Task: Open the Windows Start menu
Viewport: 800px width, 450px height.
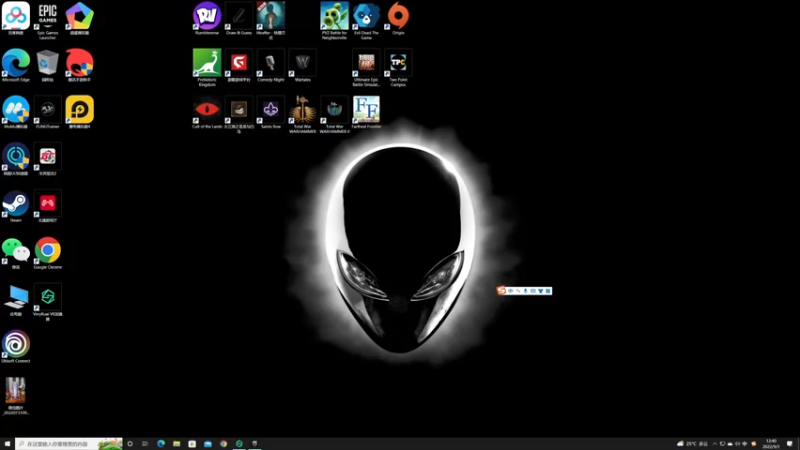Action: [7, 444]
